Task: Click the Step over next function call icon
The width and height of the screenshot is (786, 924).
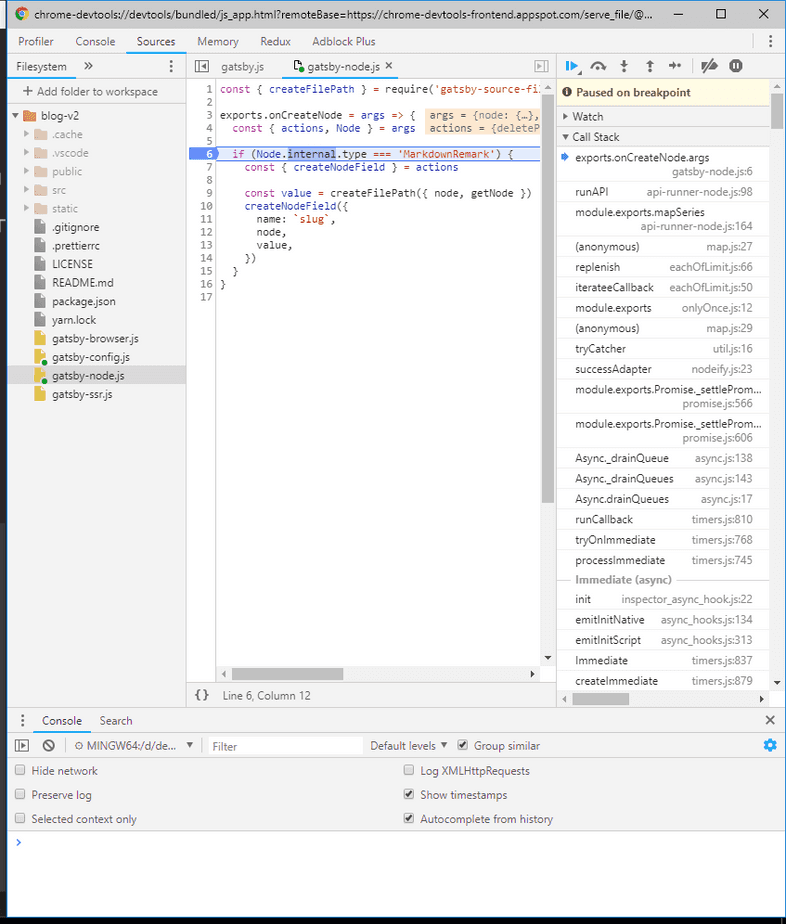Action: point(598,66)
